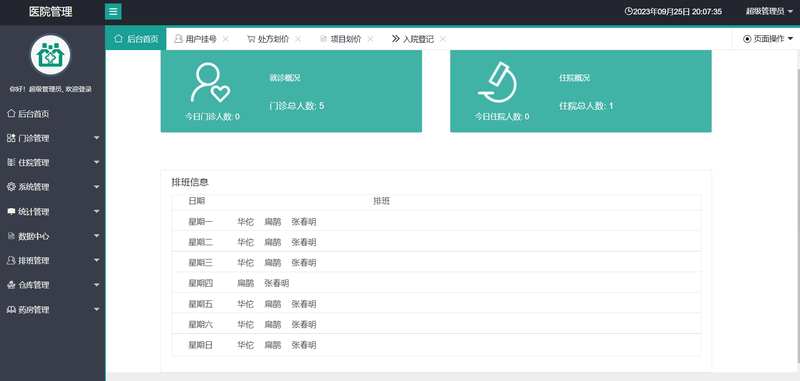Click 张春明 in the 星期五 row
The image size is (800, 381).
point(304,304)
